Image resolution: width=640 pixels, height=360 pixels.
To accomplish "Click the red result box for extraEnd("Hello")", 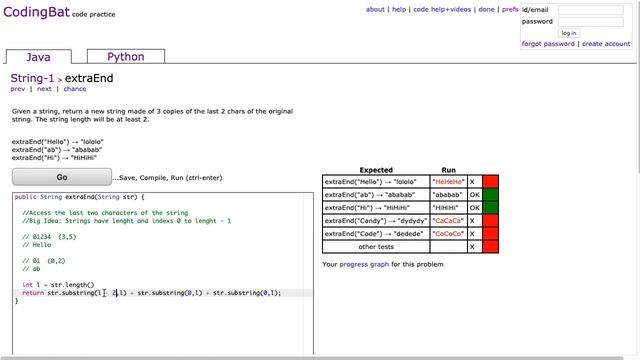I will point(490,182).
